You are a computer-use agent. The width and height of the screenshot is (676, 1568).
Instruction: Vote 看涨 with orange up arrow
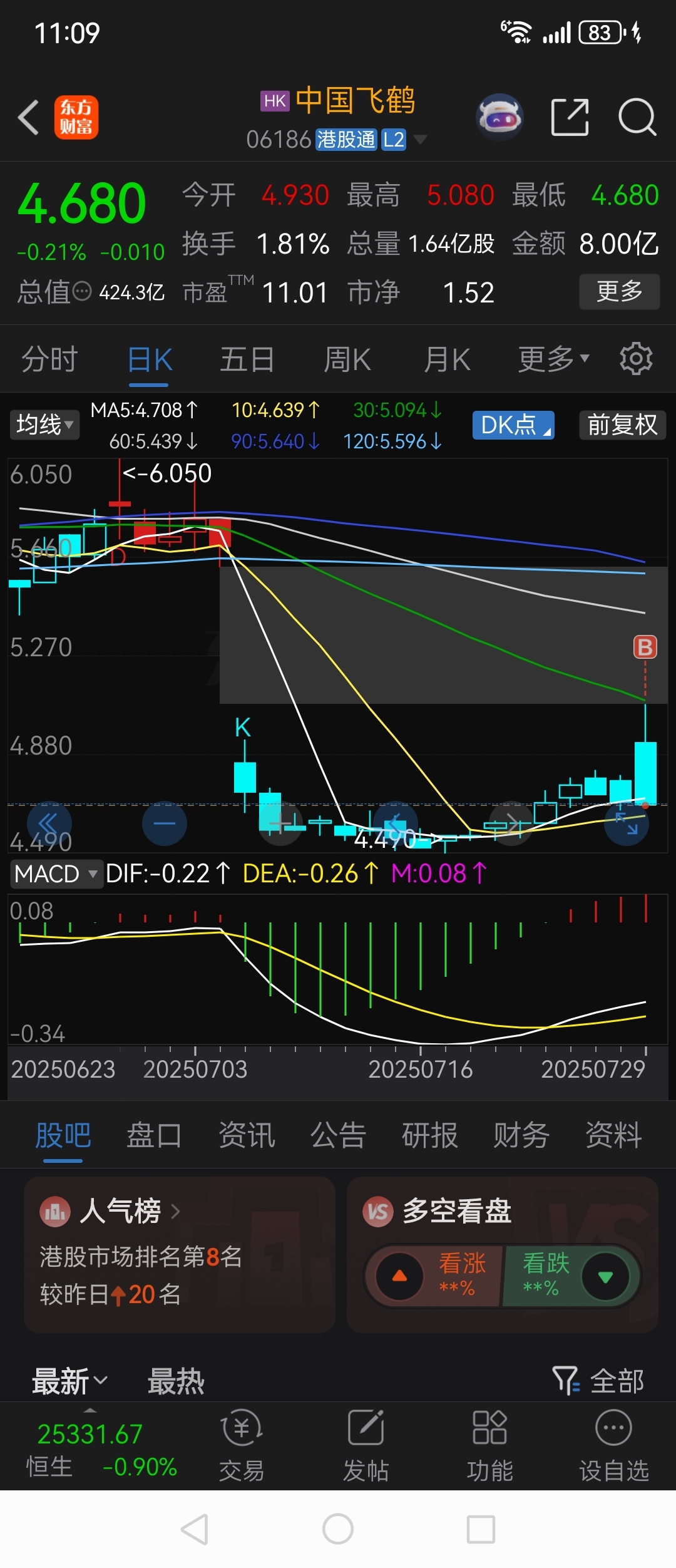coord(399,1276)
